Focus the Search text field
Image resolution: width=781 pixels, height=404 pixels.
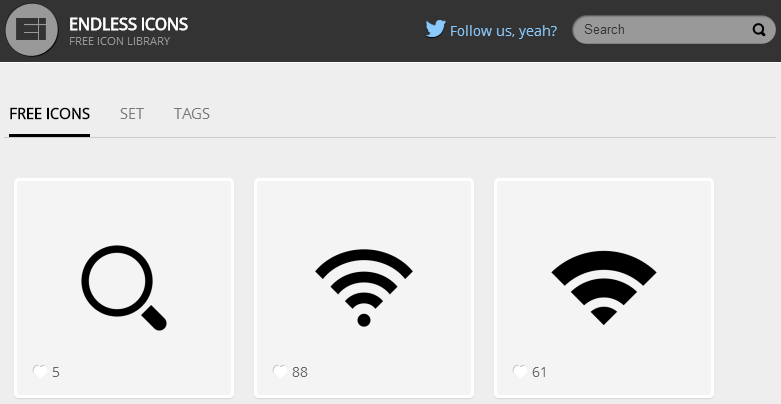(x=663, y=30)
